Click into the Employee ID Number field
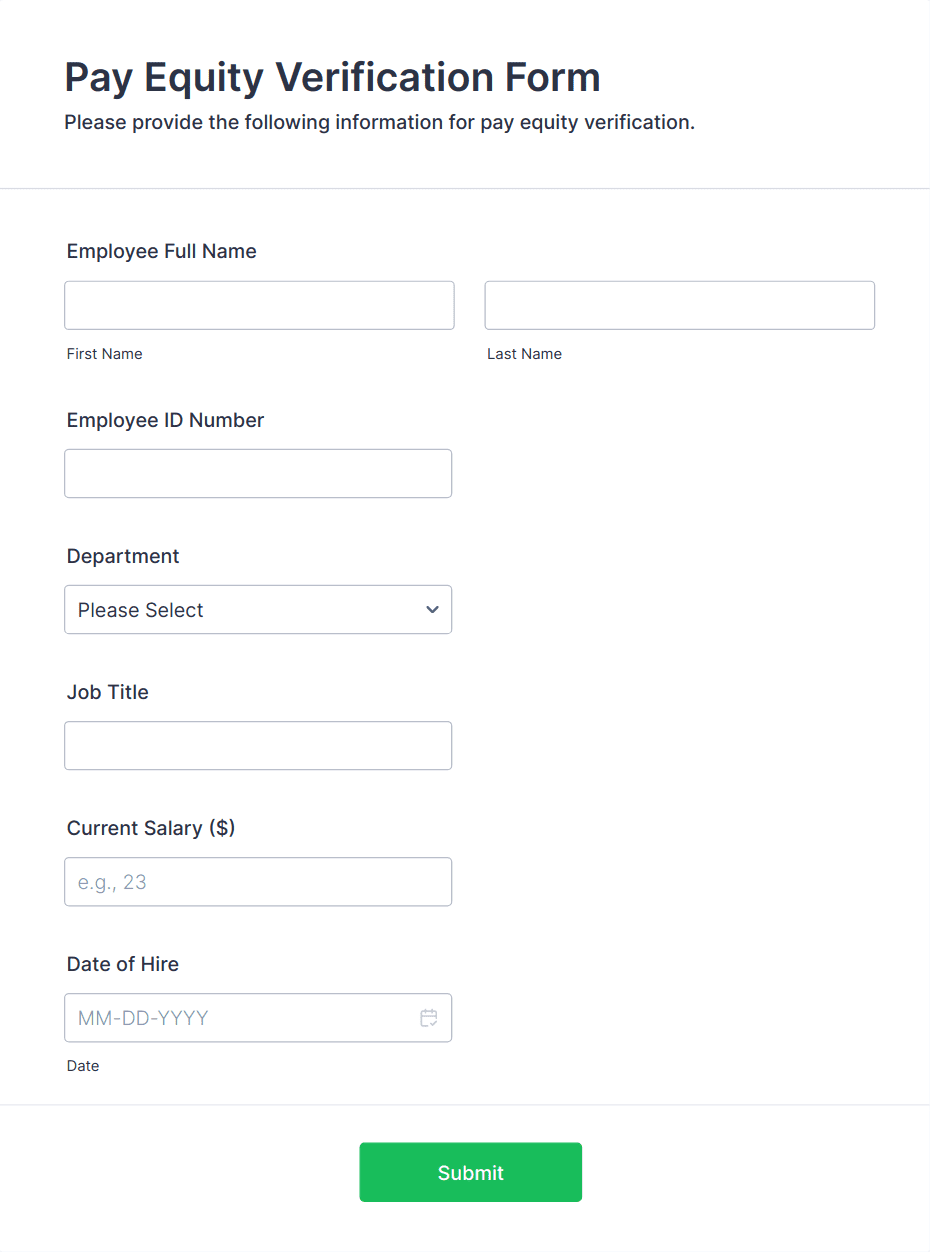930x1252 pixels. click(258, 473)
